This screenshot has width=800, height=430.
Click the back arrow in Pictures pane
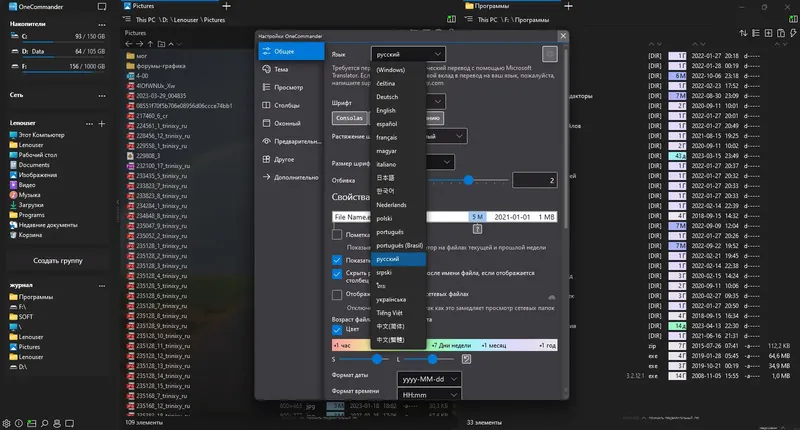point(129,44)
